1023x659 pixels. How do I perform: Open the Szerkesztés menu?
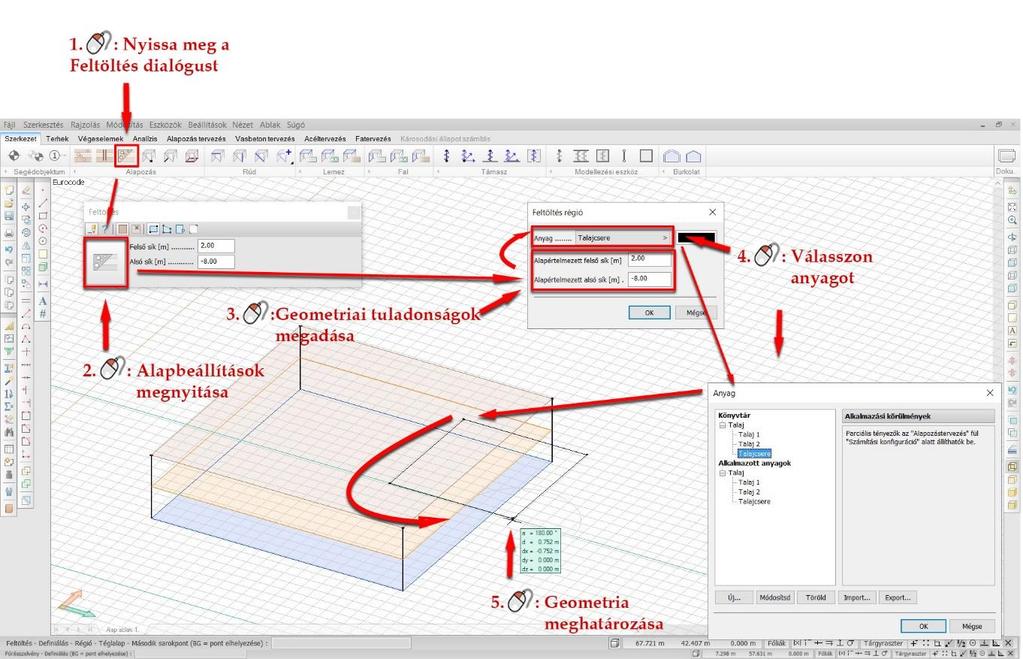[43, 125]
